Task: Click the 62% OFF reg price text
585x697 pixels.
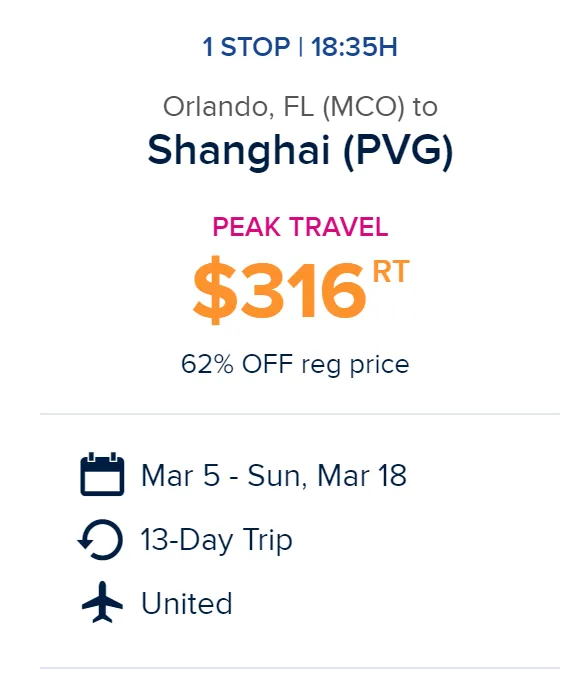Action: click(x=295, y=364)
